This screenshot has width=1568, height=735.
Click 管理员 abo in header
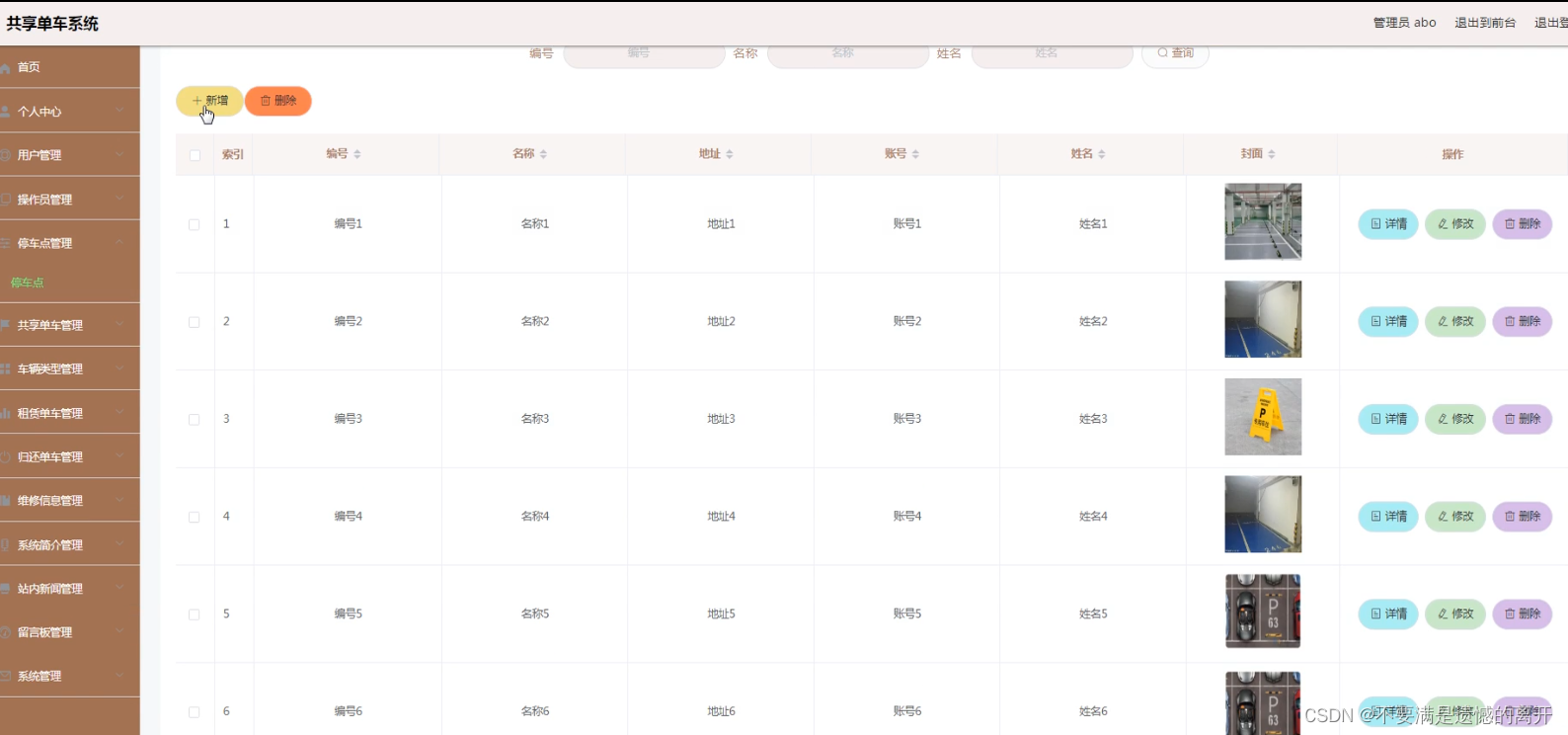pos(1404,23)
